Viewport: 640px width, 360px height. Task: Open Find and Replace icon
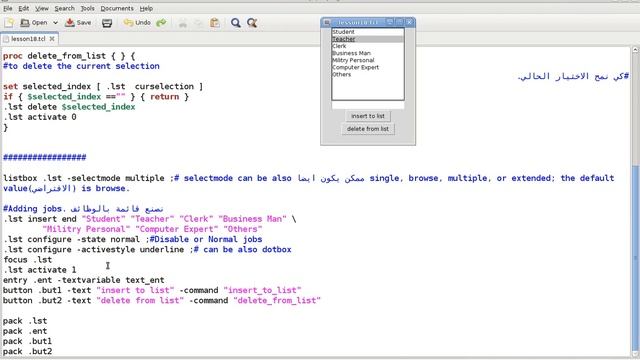pyautogui.click(x=252, y=23)
